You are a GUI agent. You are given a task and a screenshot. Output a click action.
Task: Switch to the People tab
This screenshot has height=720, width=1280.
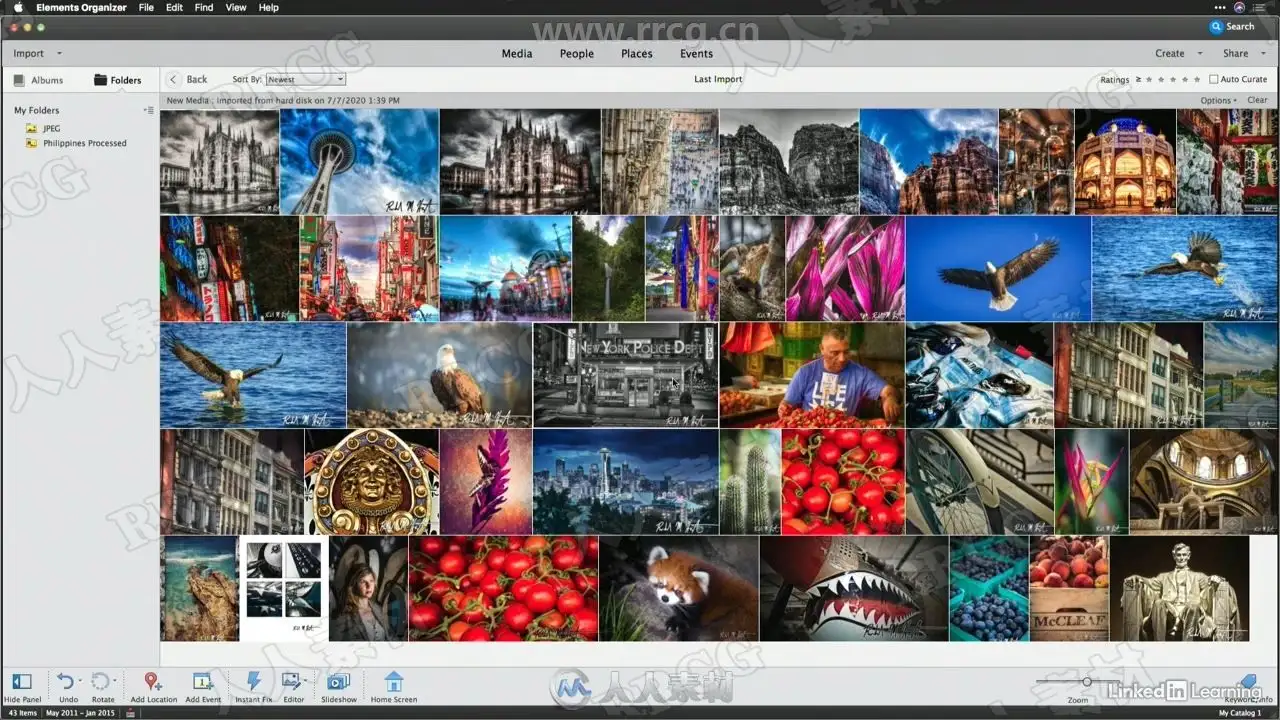point(577,54)
